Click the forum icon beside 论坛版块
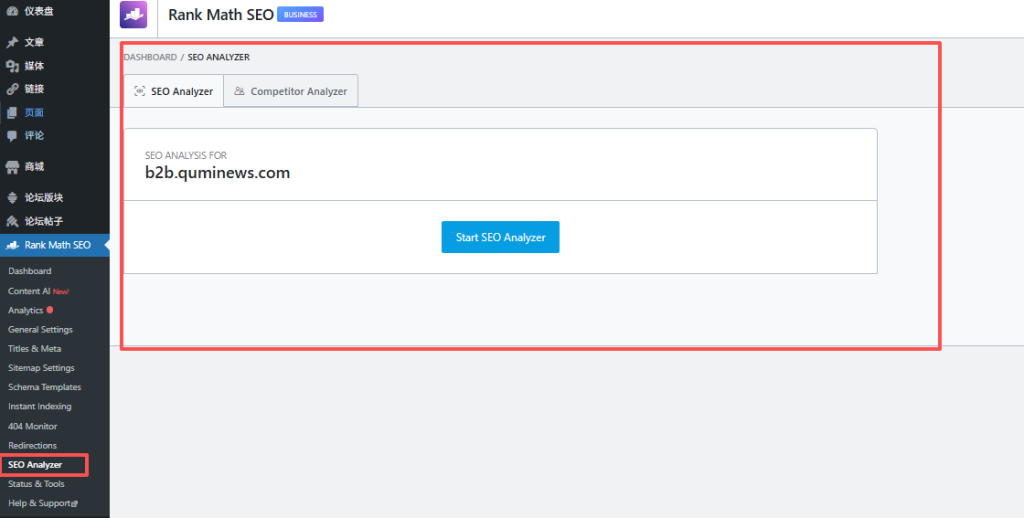The width and height of the screenshot is (1024, 518). [x=12, y=198]
